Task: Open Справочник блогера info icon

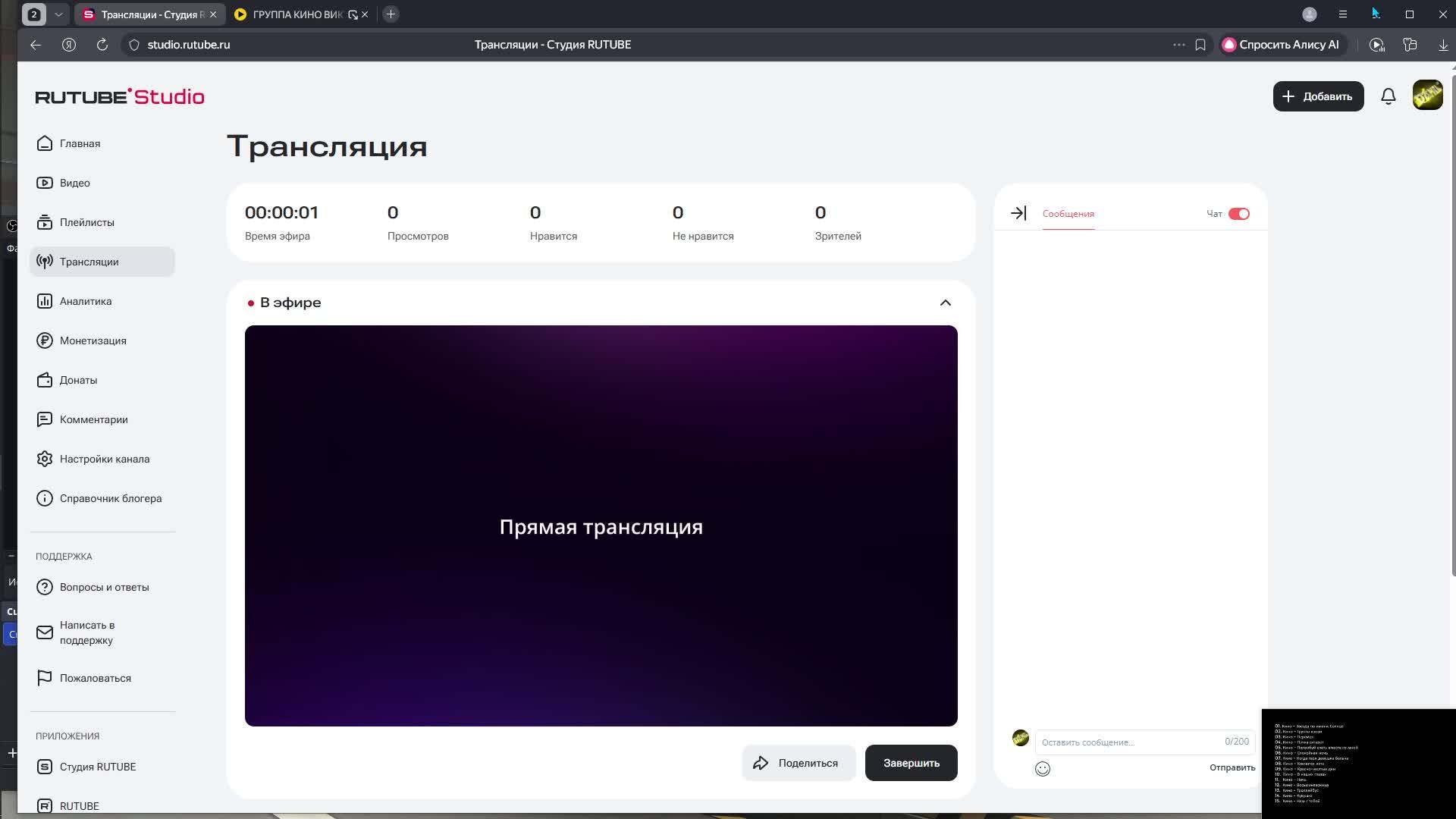Action: [45, 498]
